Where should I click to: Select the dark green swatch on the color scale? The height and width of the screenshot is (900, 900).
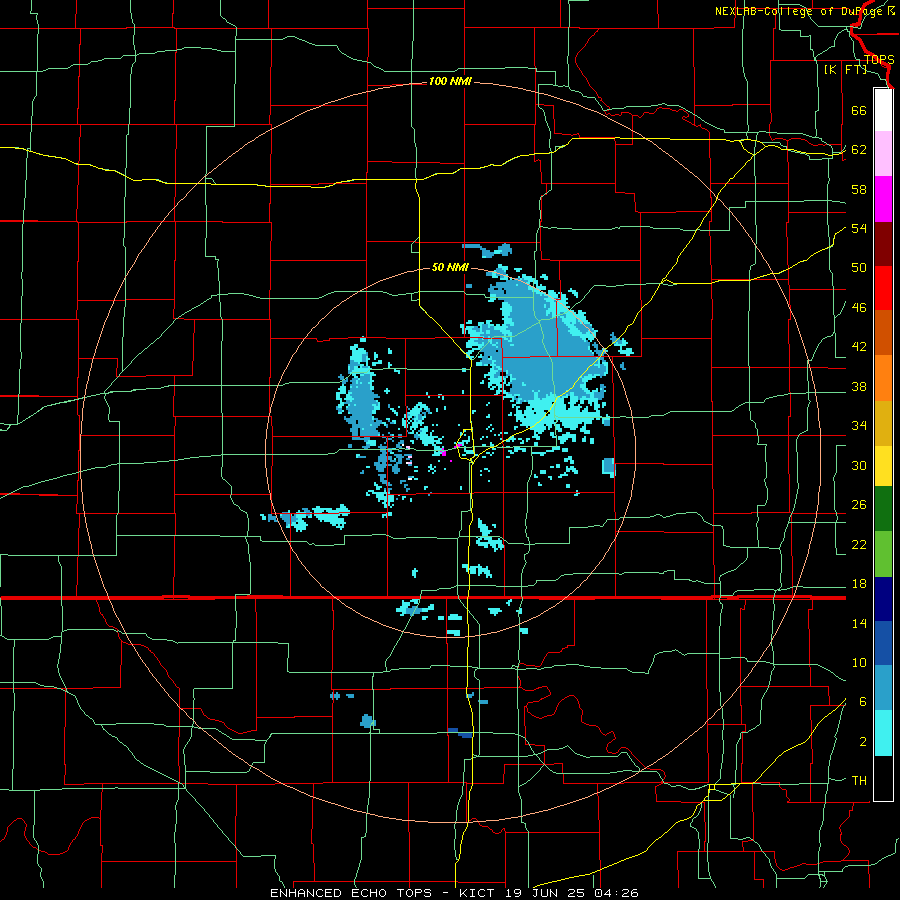click(x=883, y=509)
